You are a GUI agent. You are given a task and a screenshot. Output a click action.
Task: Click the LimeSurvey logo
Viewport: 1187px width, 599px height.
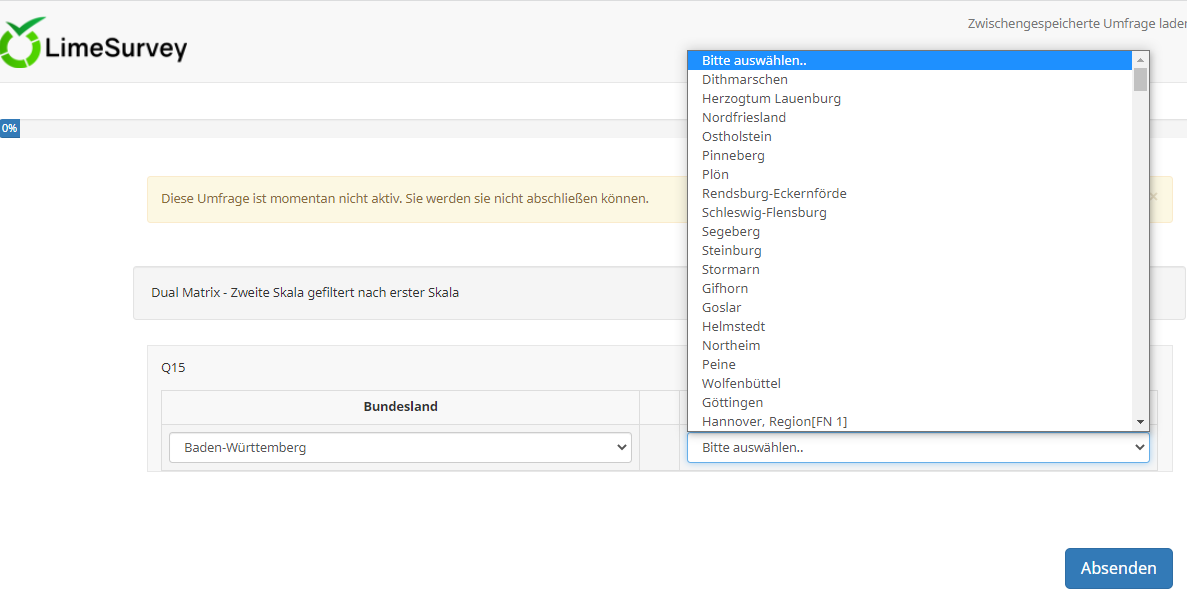click(x=94, y=45)
